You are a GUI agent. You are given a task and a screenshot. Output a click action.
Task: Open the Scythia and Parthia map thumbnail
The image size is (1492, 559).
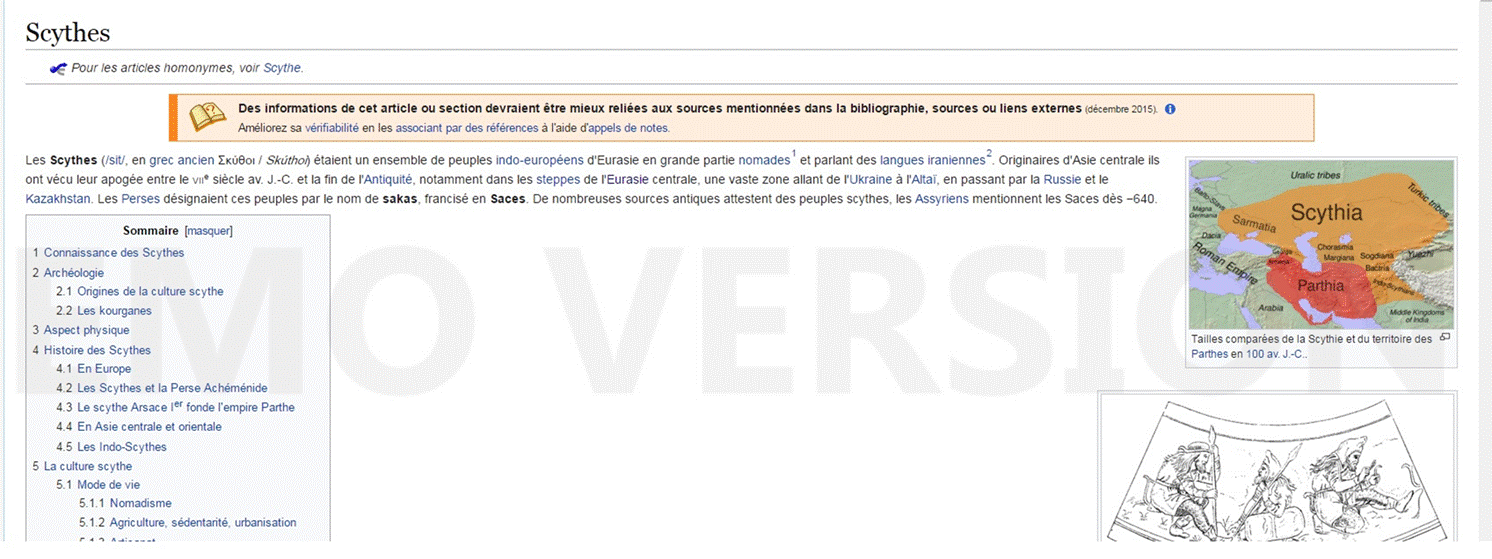tap(1321, 244)
